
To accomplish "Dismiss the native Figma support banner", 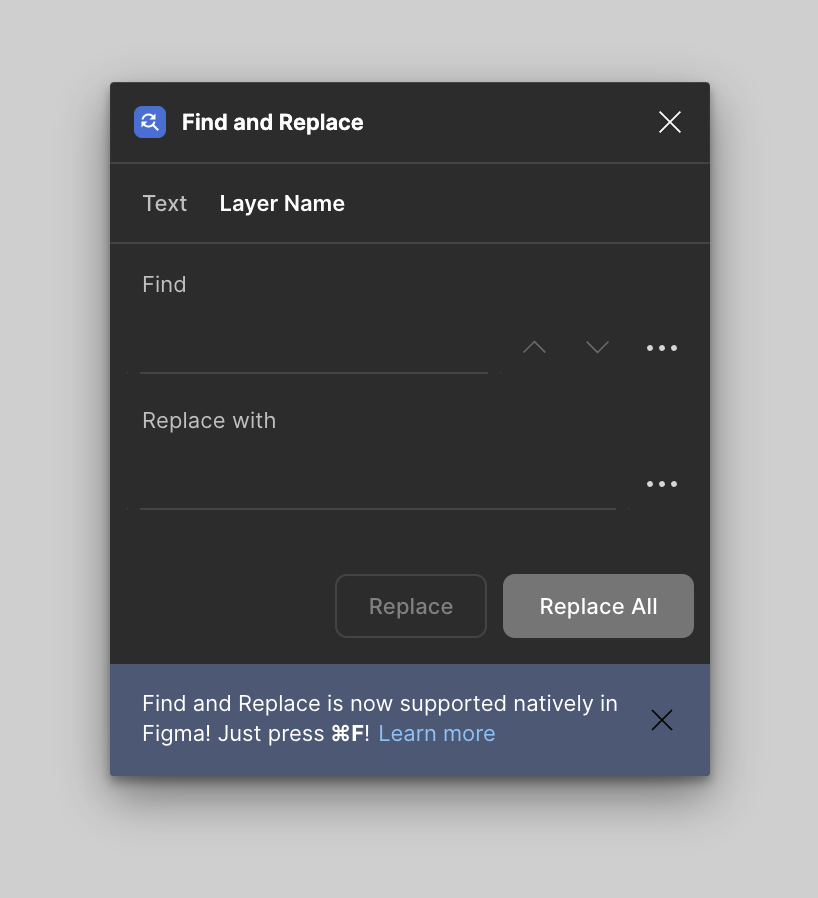I will (x=662, y=720).
